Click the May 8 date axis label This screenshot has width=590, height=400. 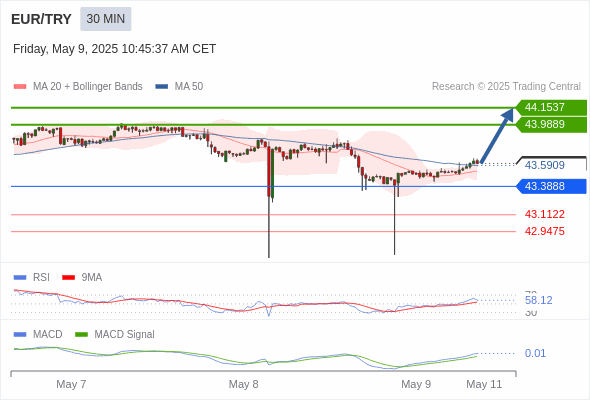[x=243, y=384]
